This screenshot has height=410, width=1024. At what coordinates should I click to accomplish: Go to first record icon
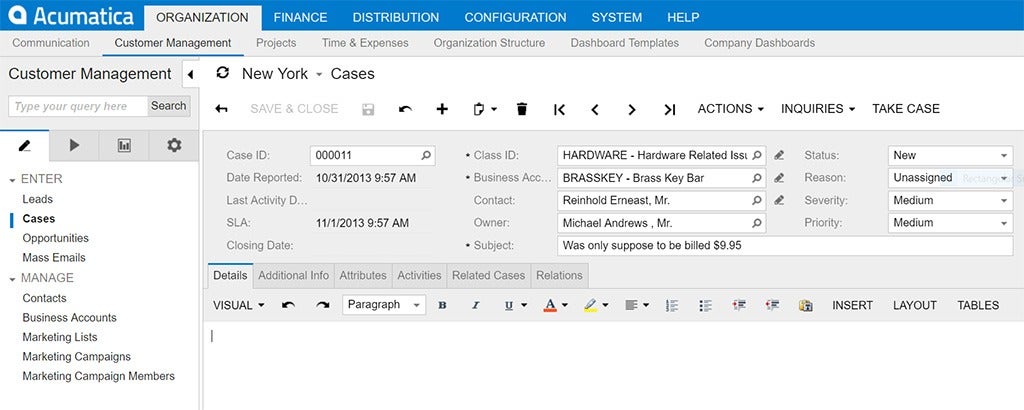point(559,110)
